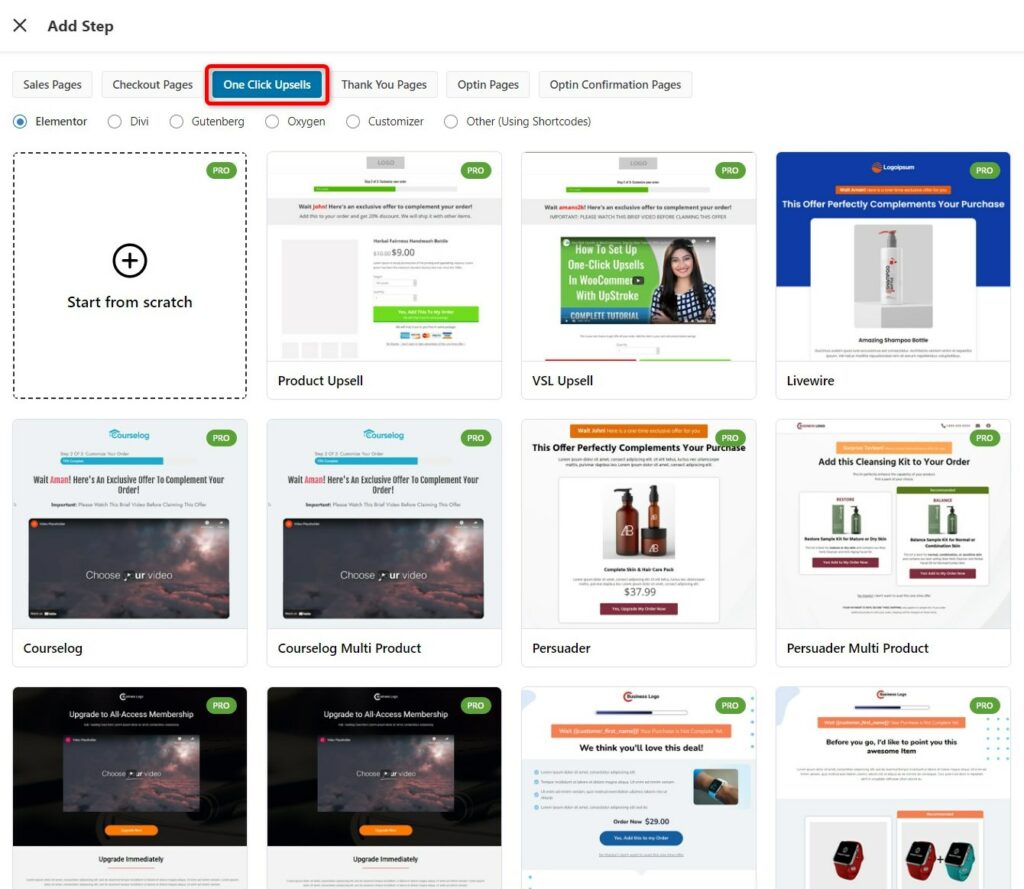Viewport: 1024px width, 889px height.
Task: Switch to the Sales Pages tab
Action: click(52, 84)
